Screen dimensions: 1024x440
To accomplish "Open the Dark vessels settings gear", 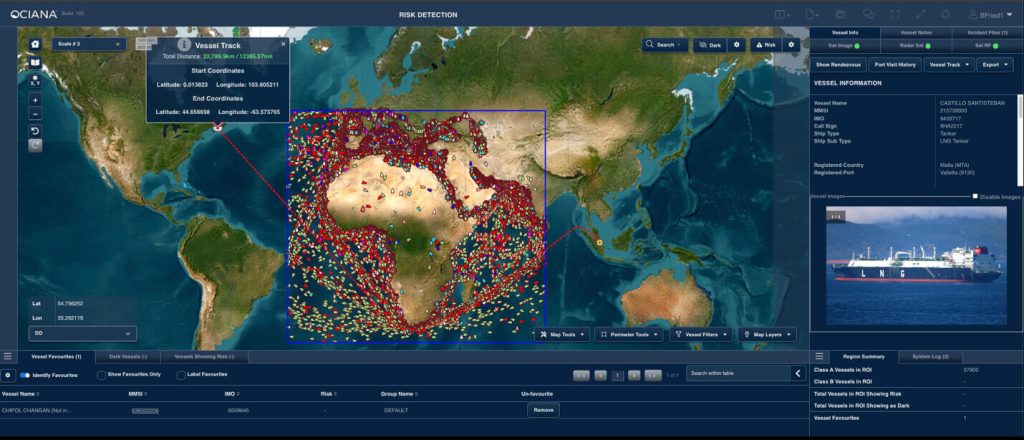I will 737,45.
